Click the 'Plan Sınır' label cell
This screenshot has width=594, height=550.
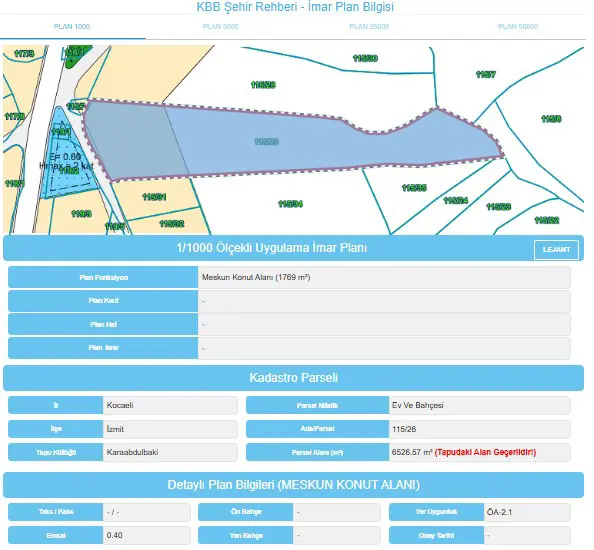pyautogui.click(x=103, y=348)
